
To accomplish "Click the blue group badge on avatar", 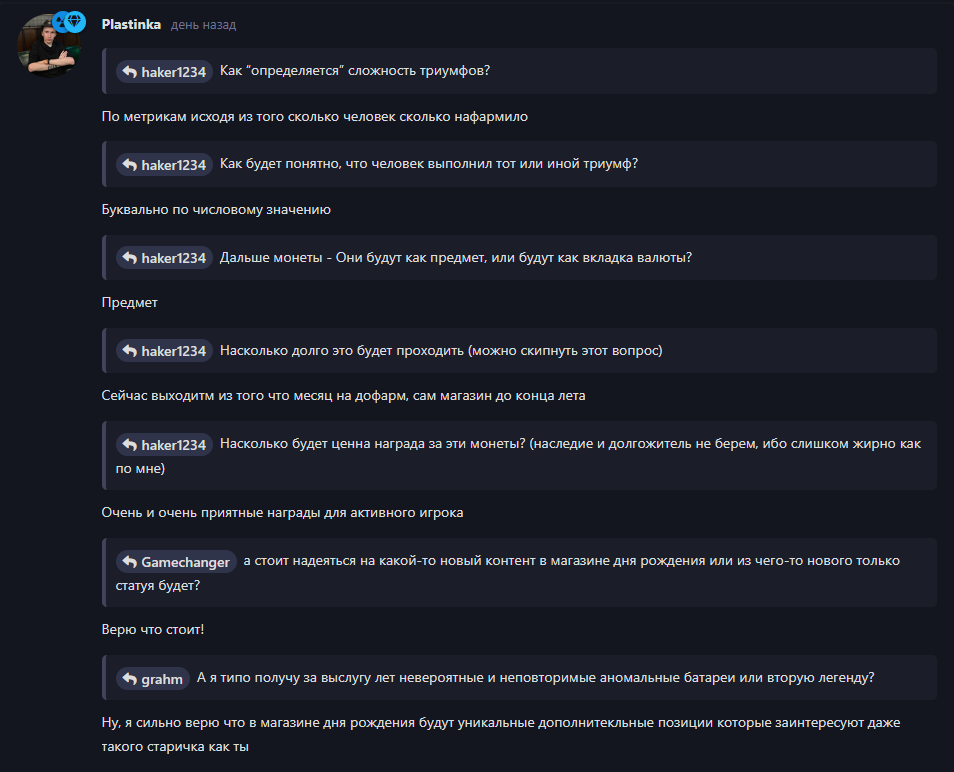I will coord(60,22).
